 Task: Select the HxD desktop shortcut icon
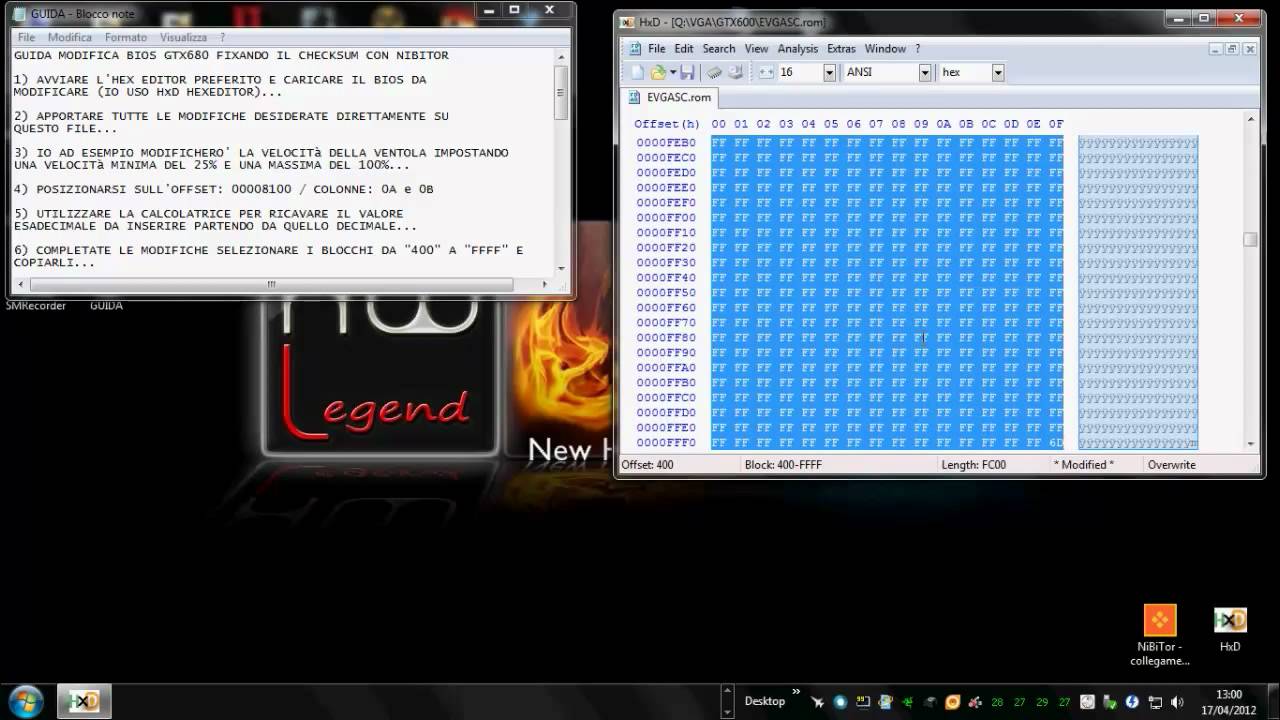coord(1230,620)
